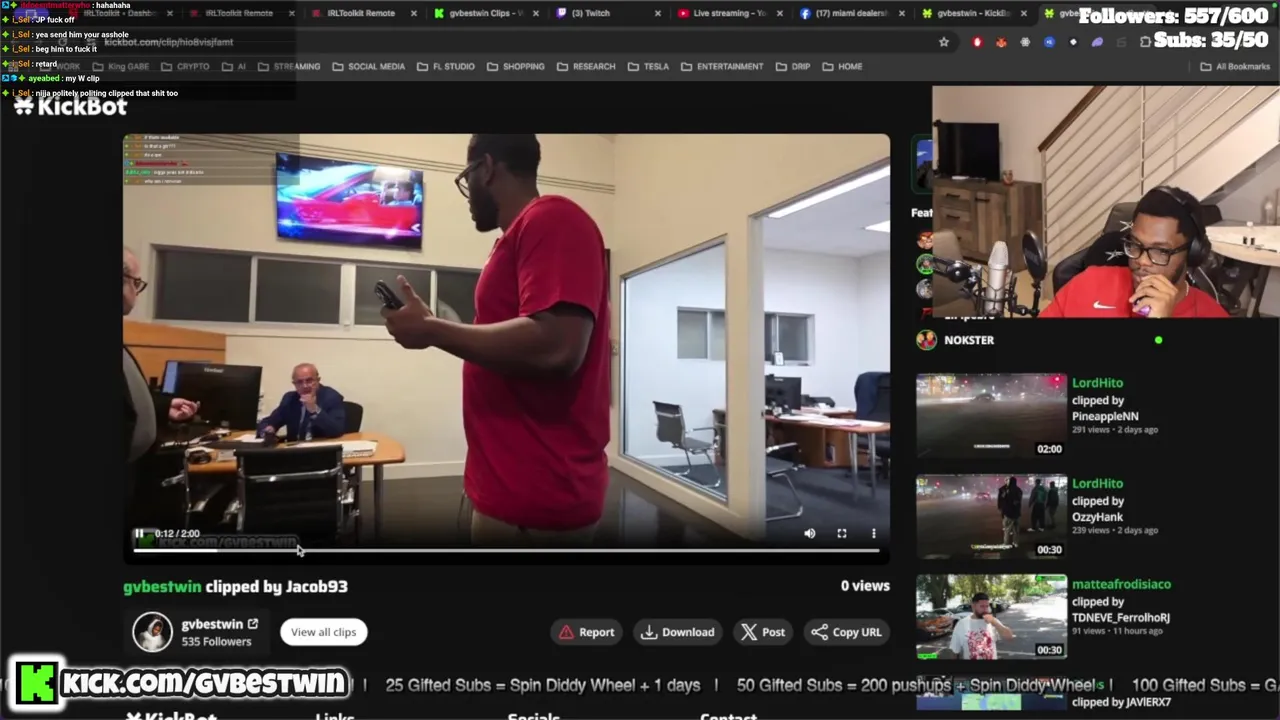Click the warning triangle icon on Report

tap(566, 632)
